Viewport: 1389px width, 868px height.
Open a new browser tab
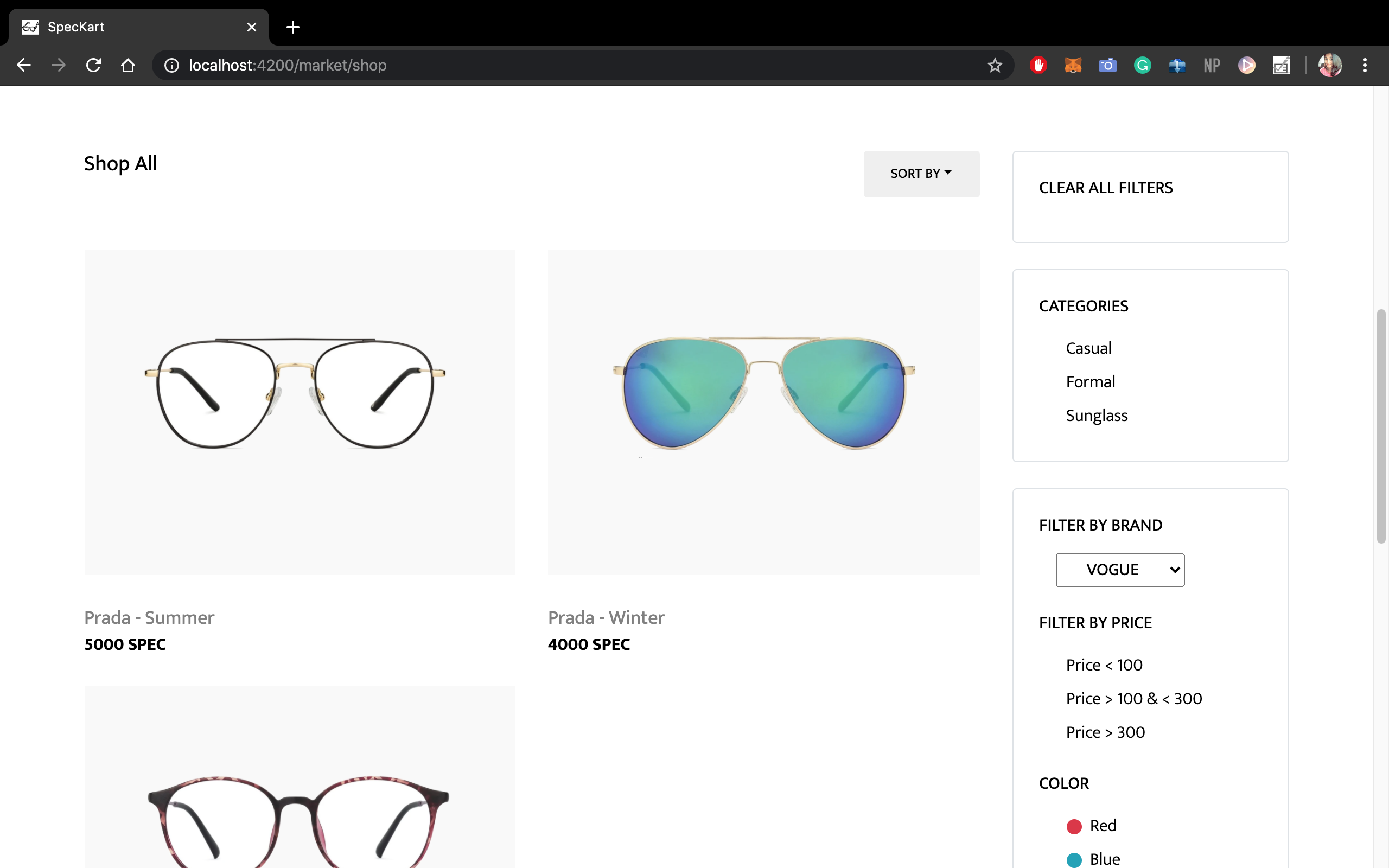pos(293,27)
